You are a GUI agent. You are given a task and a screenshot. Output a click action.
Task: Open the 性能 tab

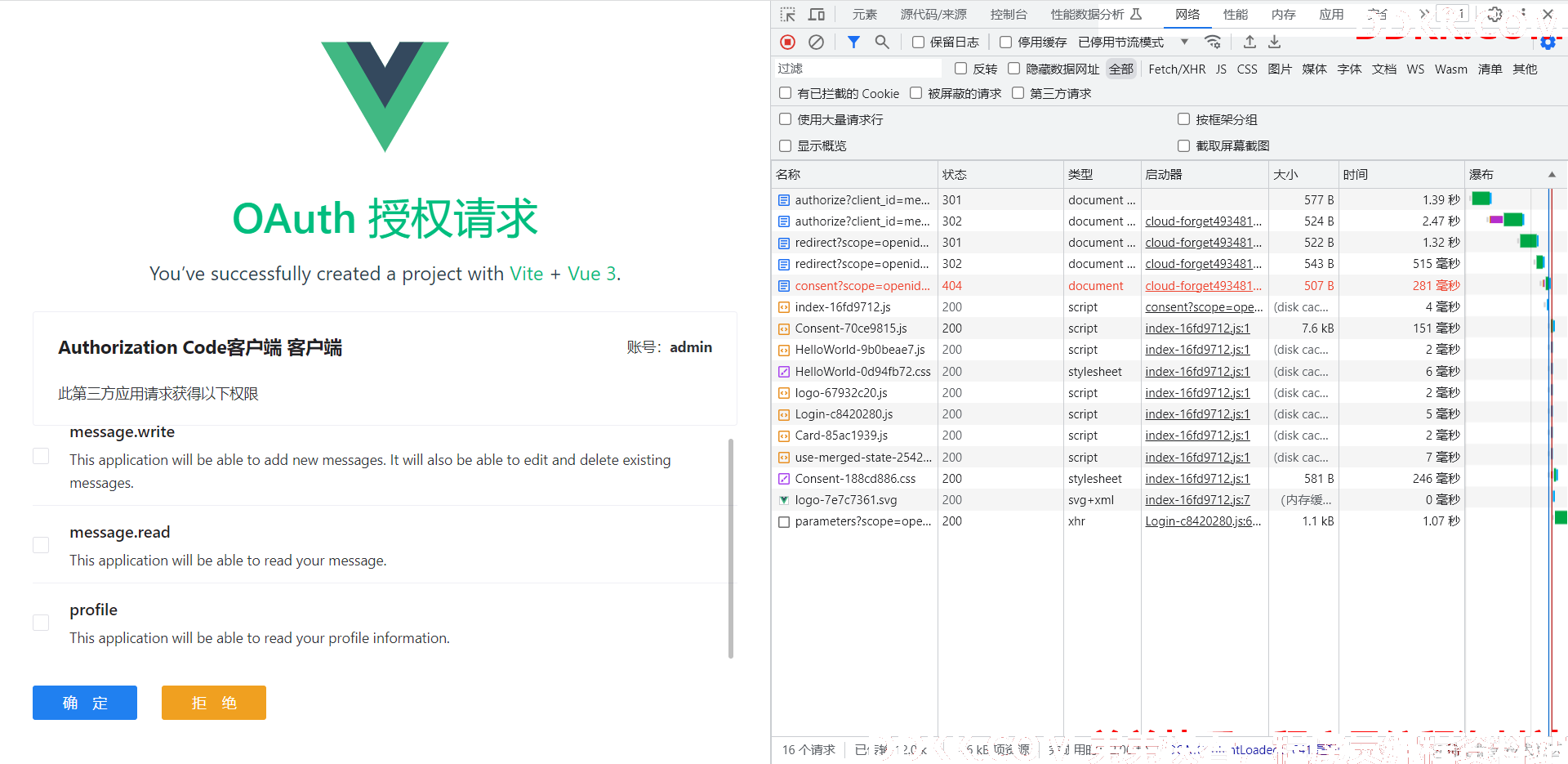coord(1236,14)
